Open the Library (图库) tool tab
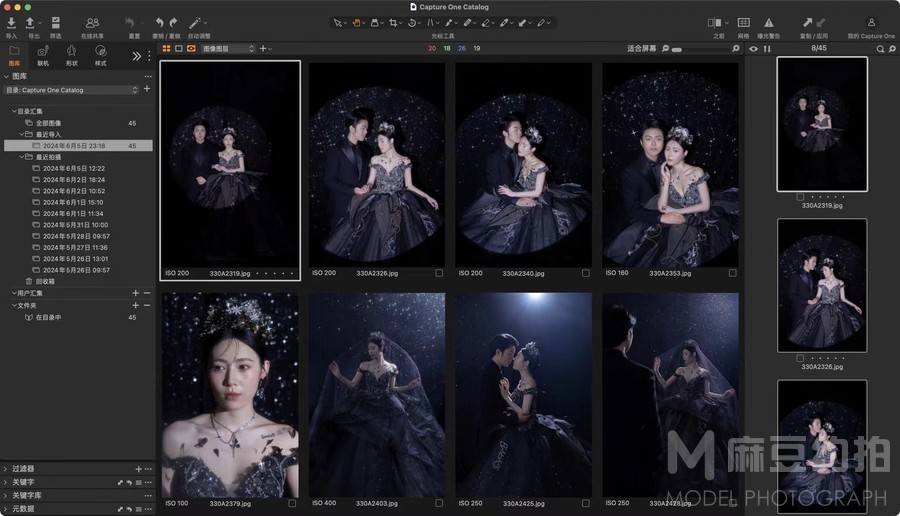The height and width of the screenshot is (516, 900). point(14,56)
